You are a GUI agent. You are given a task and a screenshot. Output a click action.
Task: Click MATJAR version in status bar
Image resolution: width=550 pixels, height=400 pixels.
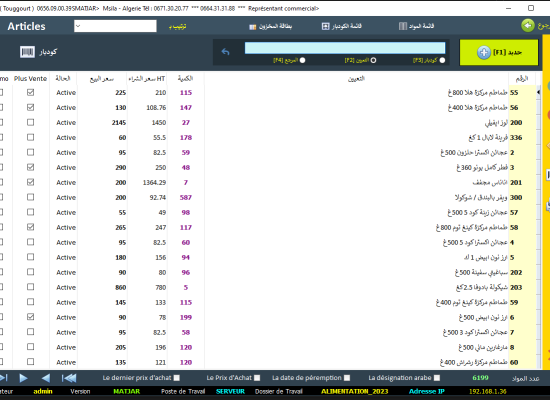pos(127,391)
